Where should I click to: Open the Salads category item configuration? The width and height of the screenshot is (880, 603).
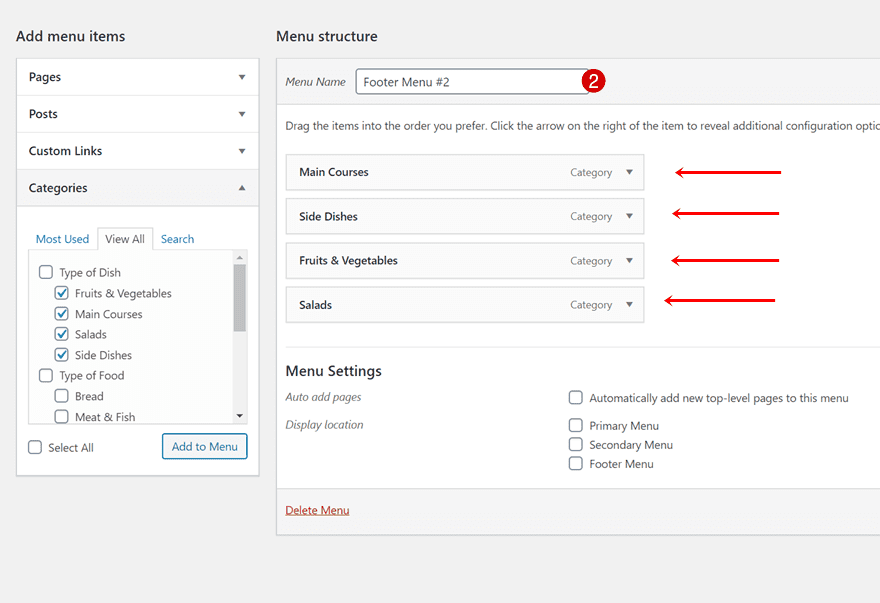630,304
